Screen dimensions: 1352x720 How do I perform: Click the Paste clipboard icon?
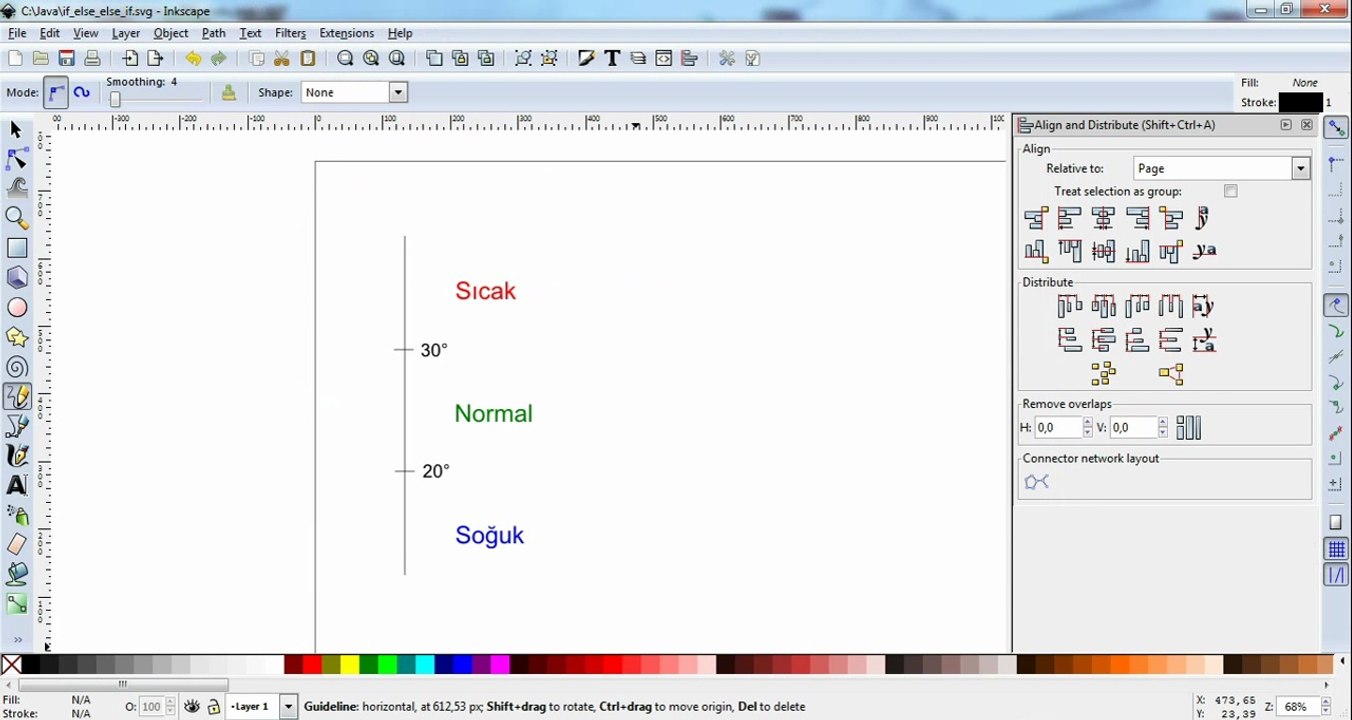(x=308, y=59)
